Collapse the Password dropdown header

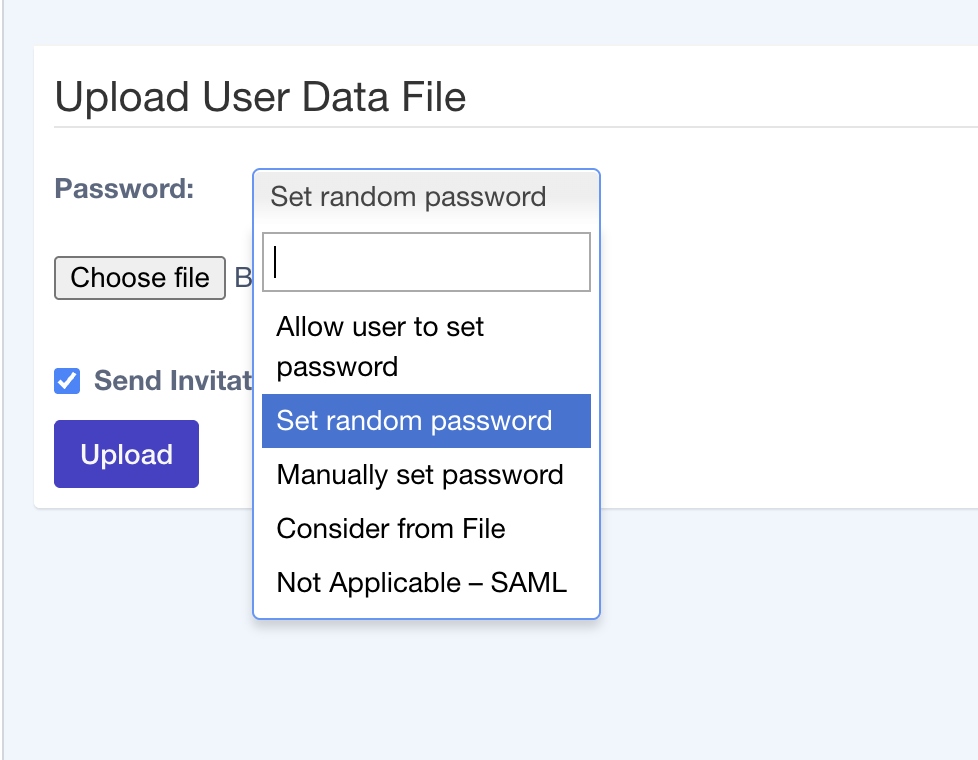click(x=426, y=197)
